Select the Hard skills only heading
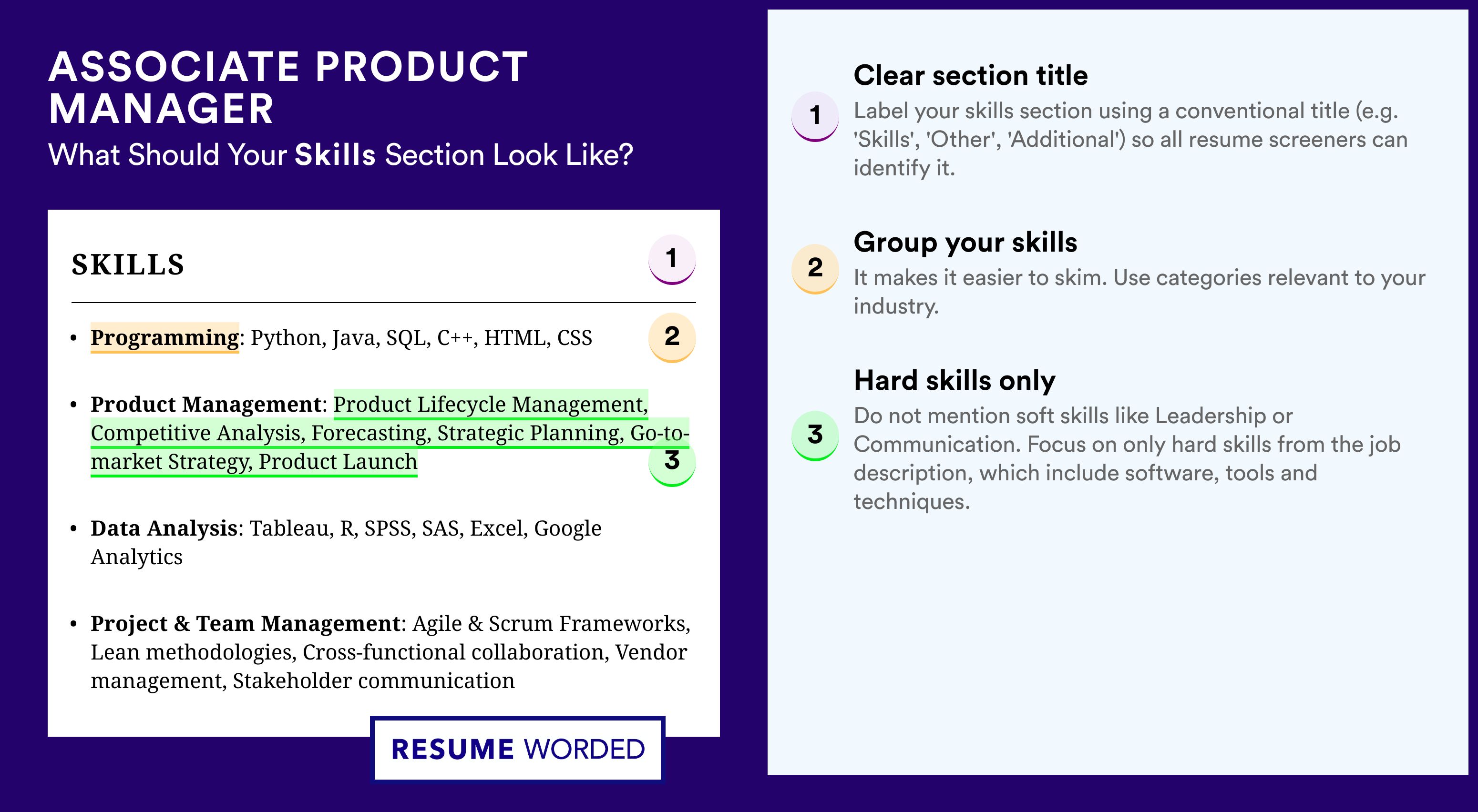The width and height of the screenshot is (1478, 812). click(x=954, y=380)
